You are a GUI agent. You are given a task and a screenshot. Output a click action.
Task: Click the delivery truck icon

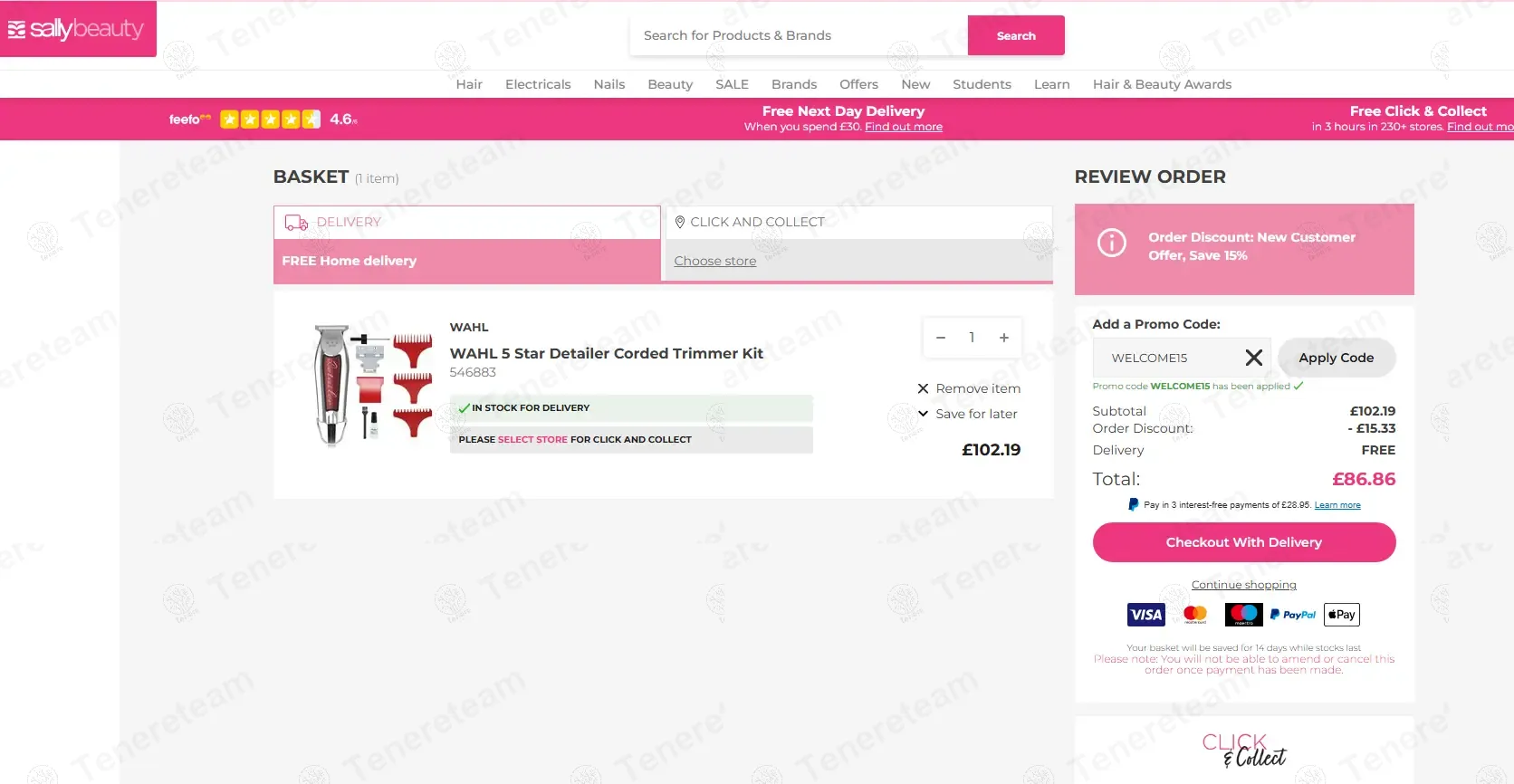[x=296, y=222]
